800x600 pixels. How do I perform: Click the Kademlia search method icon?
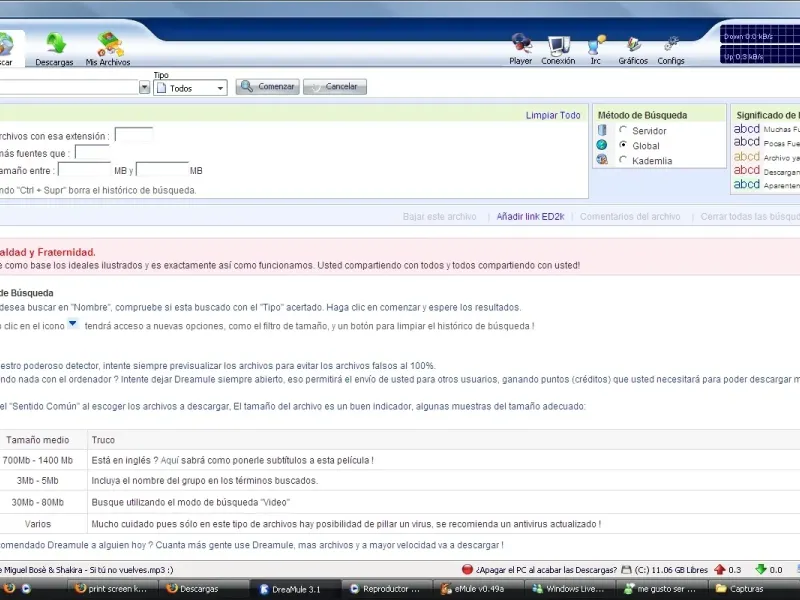[602, 160]
